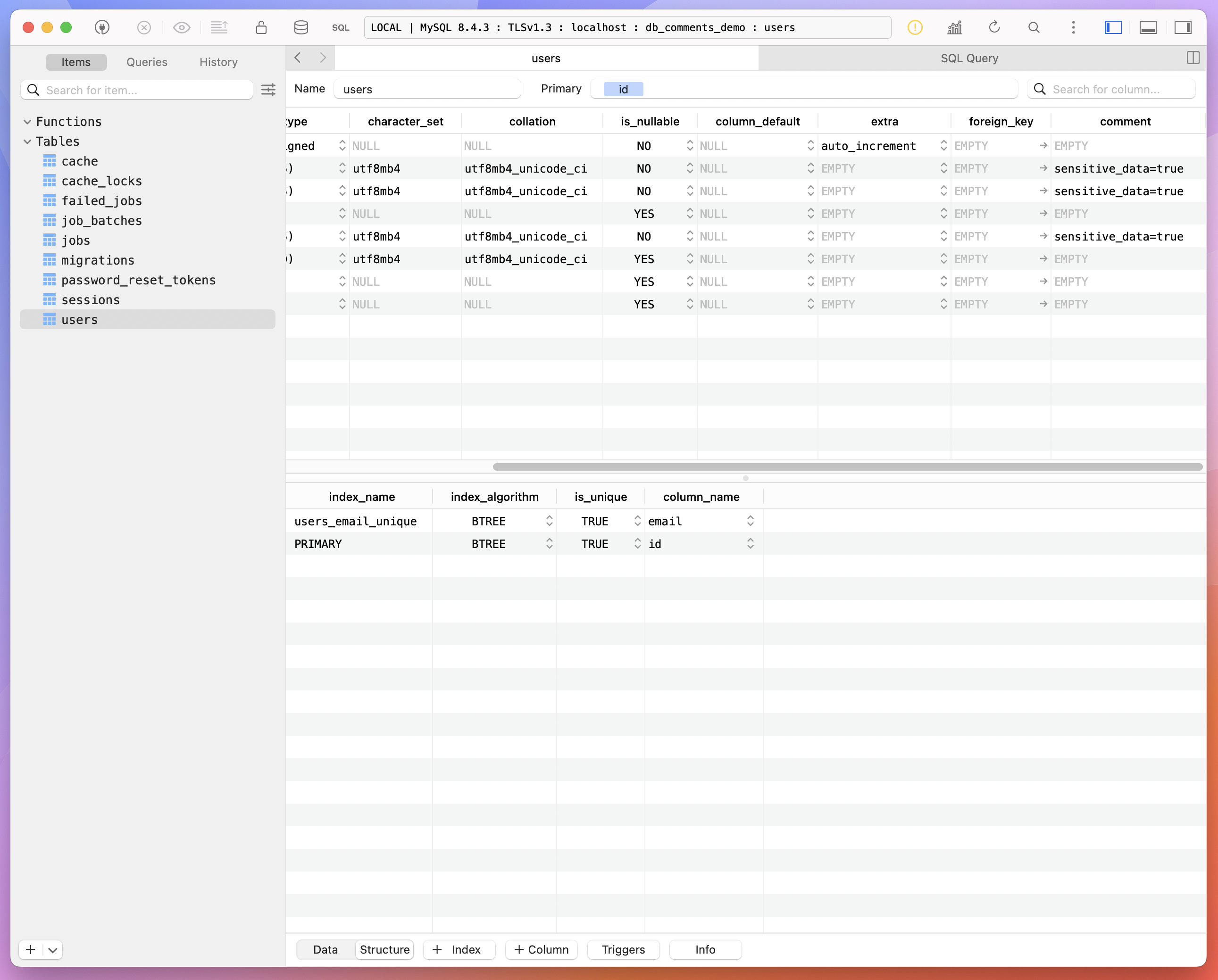Click the sidebar filter settings icon
1218x980 pixels.
(x=268, y=90)
